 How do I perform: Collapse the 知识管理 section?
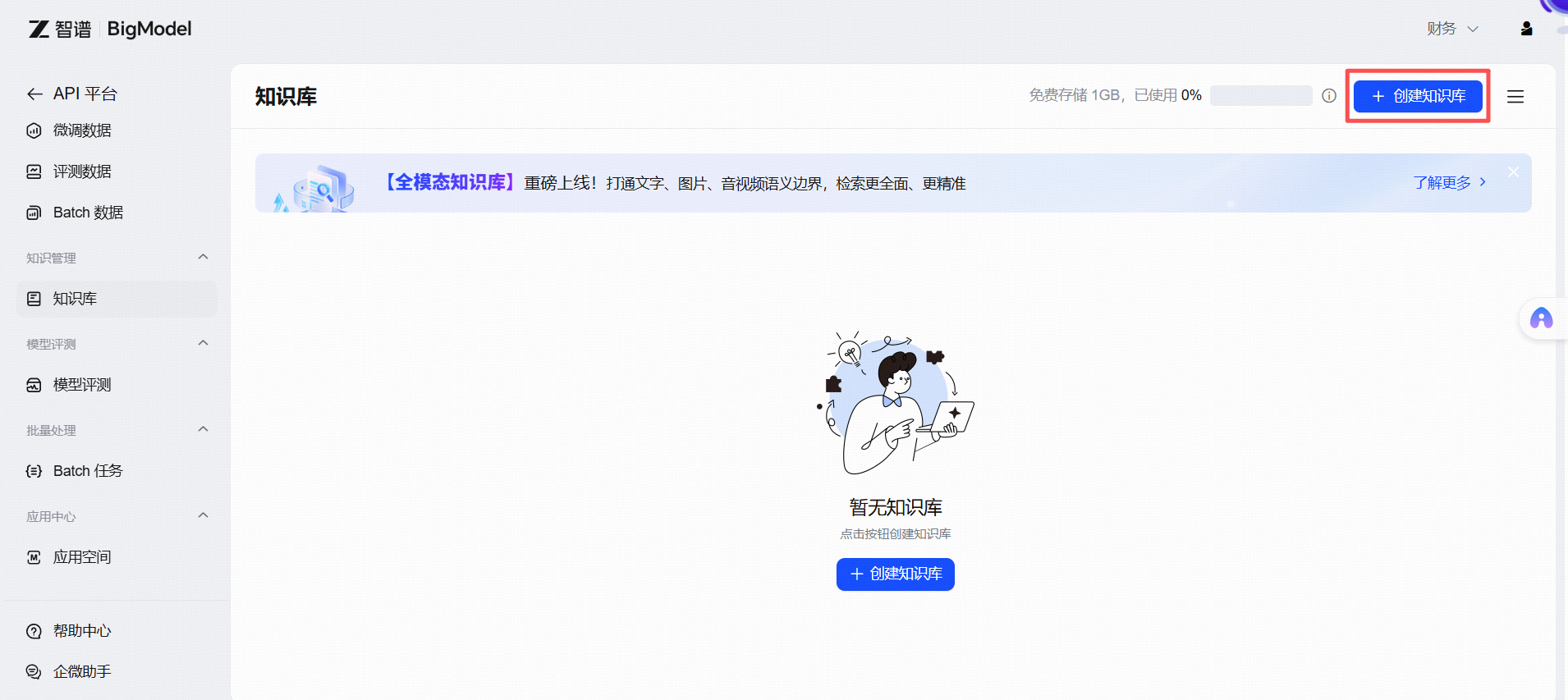pos(203,258)
